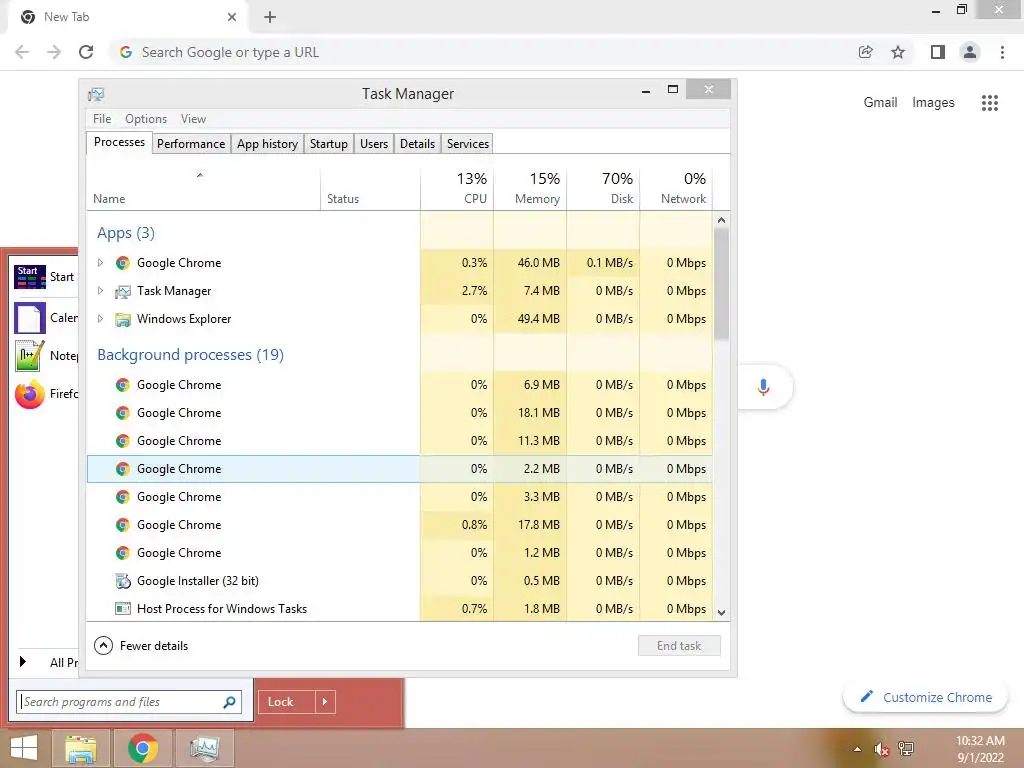The image size is (1024, 768).
Task: Open the Options menu in Task Manager
Action: 146,119
